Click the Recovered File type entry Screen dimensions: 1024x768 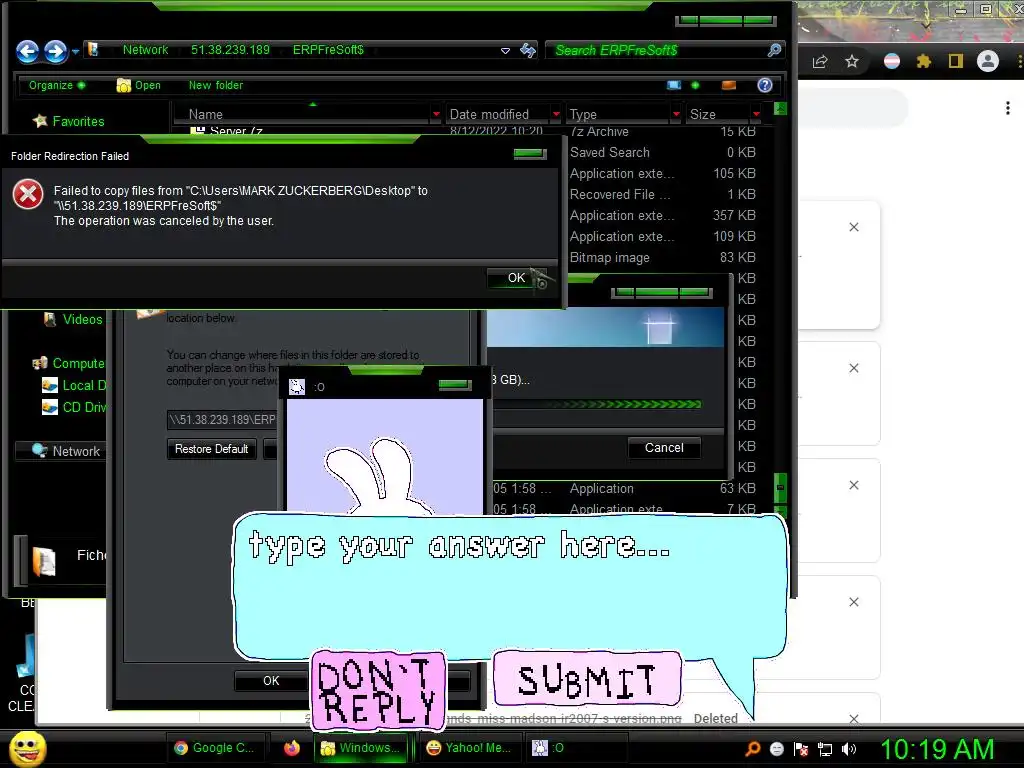click(620, 194)
